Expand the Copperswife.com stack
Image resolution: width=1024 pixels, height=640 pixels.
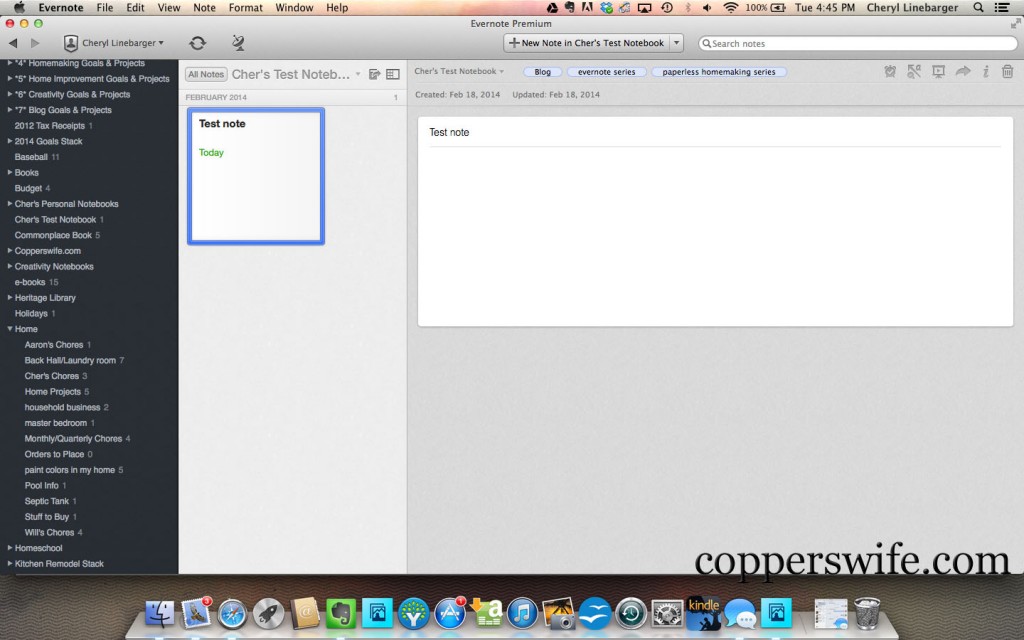click(10, 251)
